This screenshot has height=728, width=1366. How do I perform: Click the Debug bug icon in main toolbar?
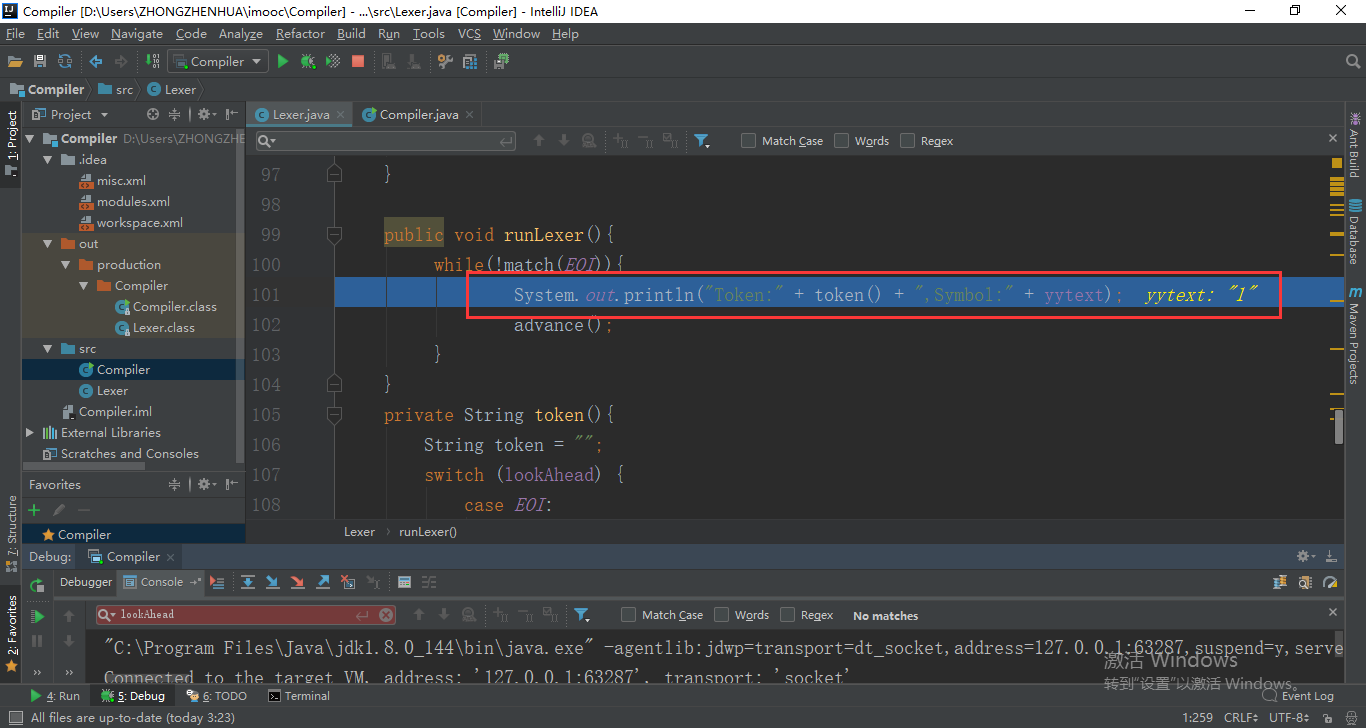point(308,61)
